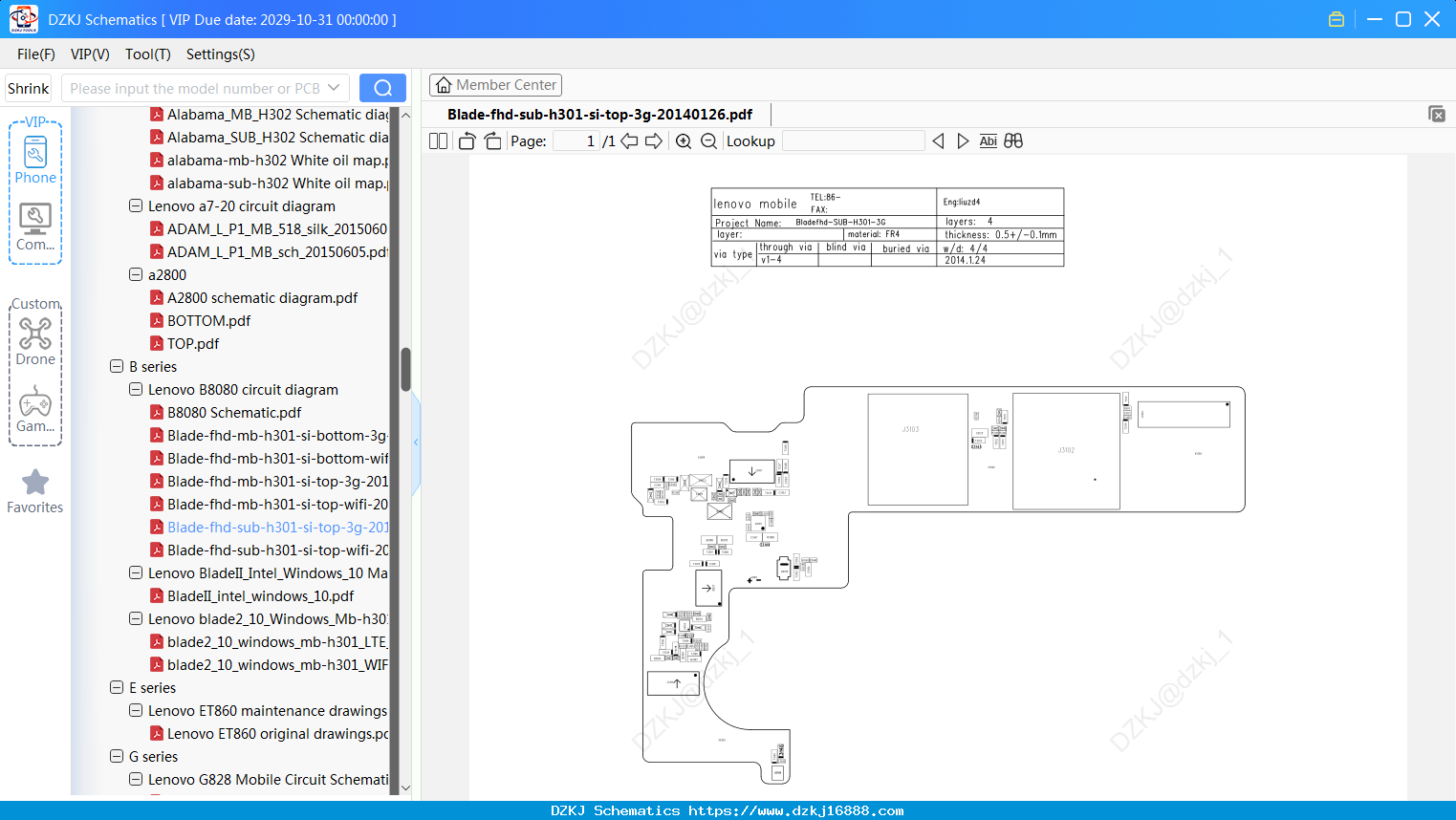Viewport: 1456px width, 820px height.
Task: Rotate the page clockwise
Action: click(x=493, y=141)
